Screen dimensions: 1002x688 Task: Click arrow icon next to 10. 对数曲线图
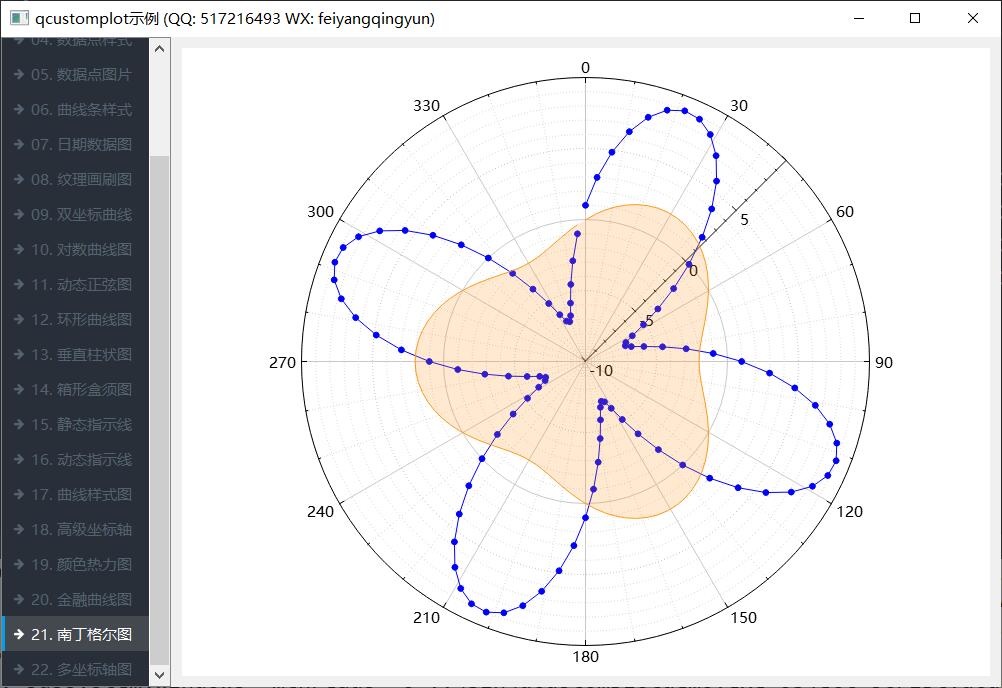pos(19,250)
